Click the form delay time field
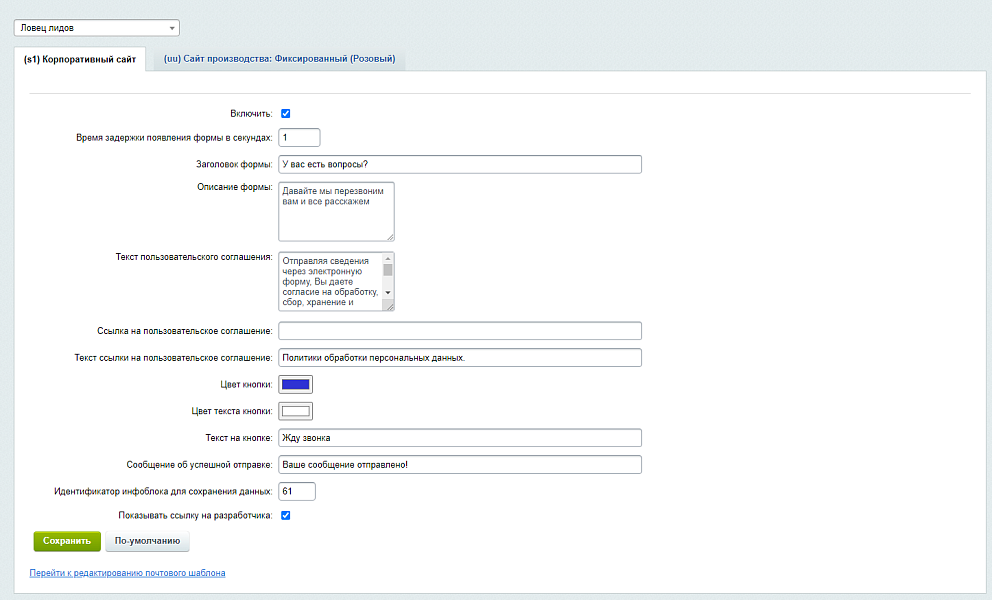992x600 pixels. (299, 138)
